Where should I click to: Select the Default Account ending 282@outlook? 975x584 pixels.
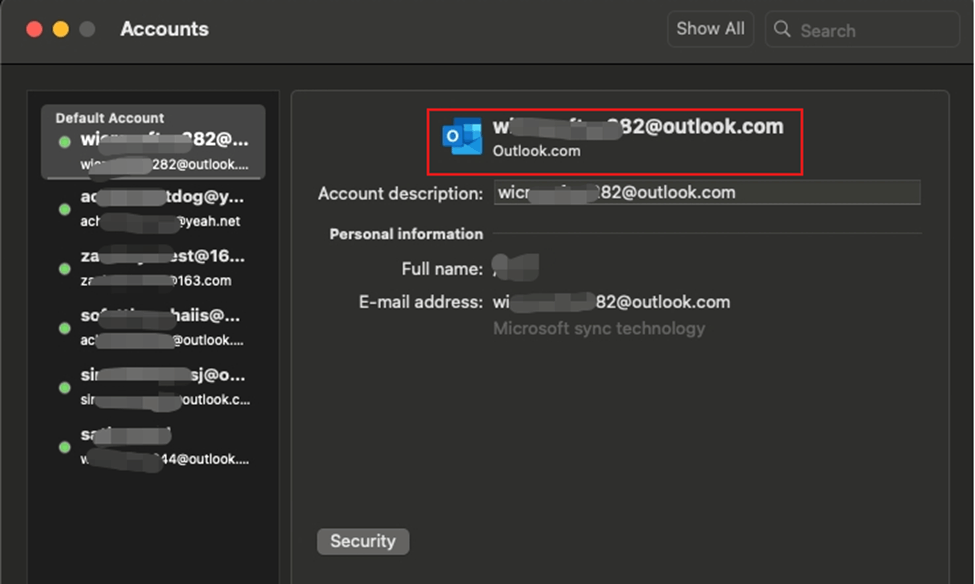153,142
